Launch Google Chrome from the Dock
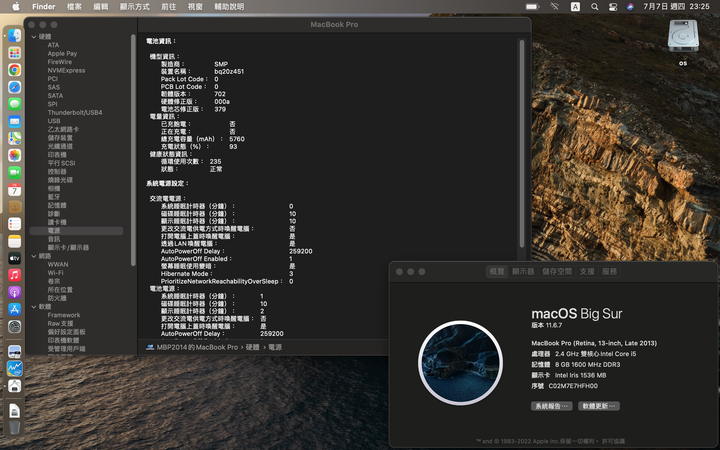This screenshot has height=450, width=720. (15, 70)
